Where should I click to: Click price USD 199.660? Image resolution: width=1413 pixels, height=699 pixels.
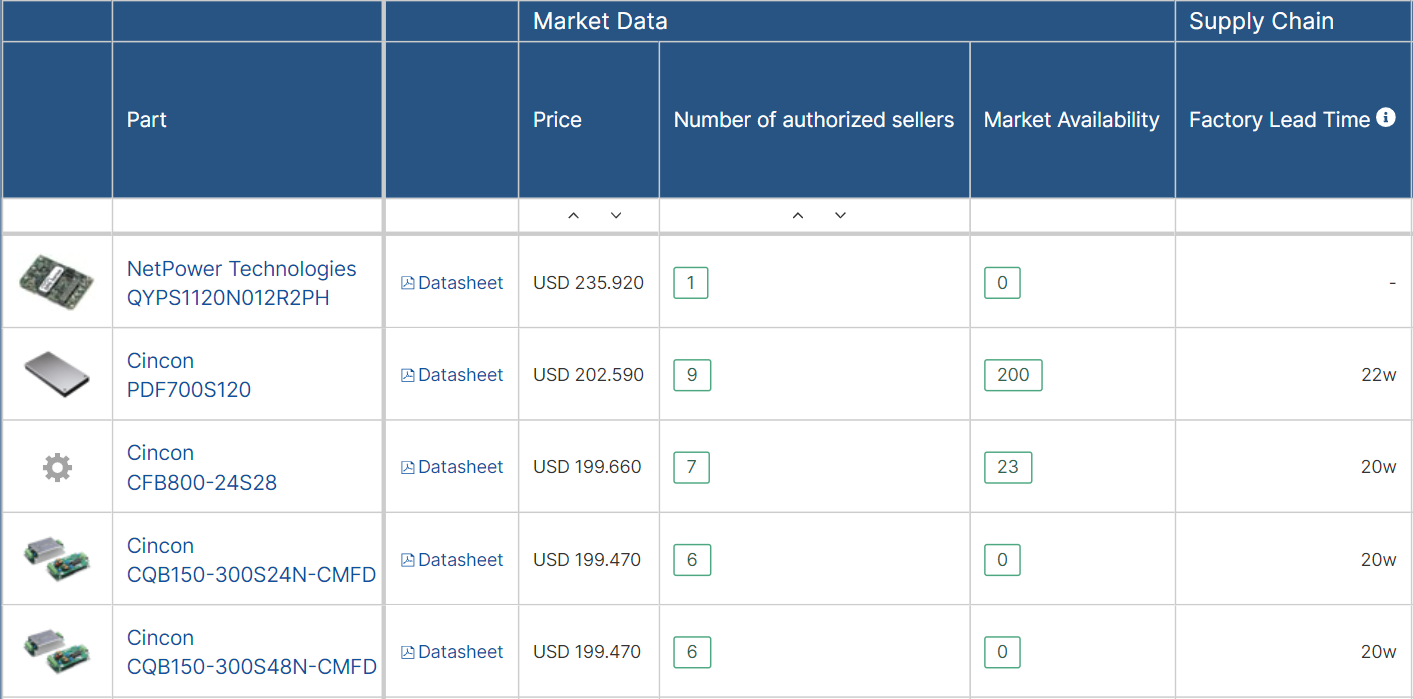point(587,467)
